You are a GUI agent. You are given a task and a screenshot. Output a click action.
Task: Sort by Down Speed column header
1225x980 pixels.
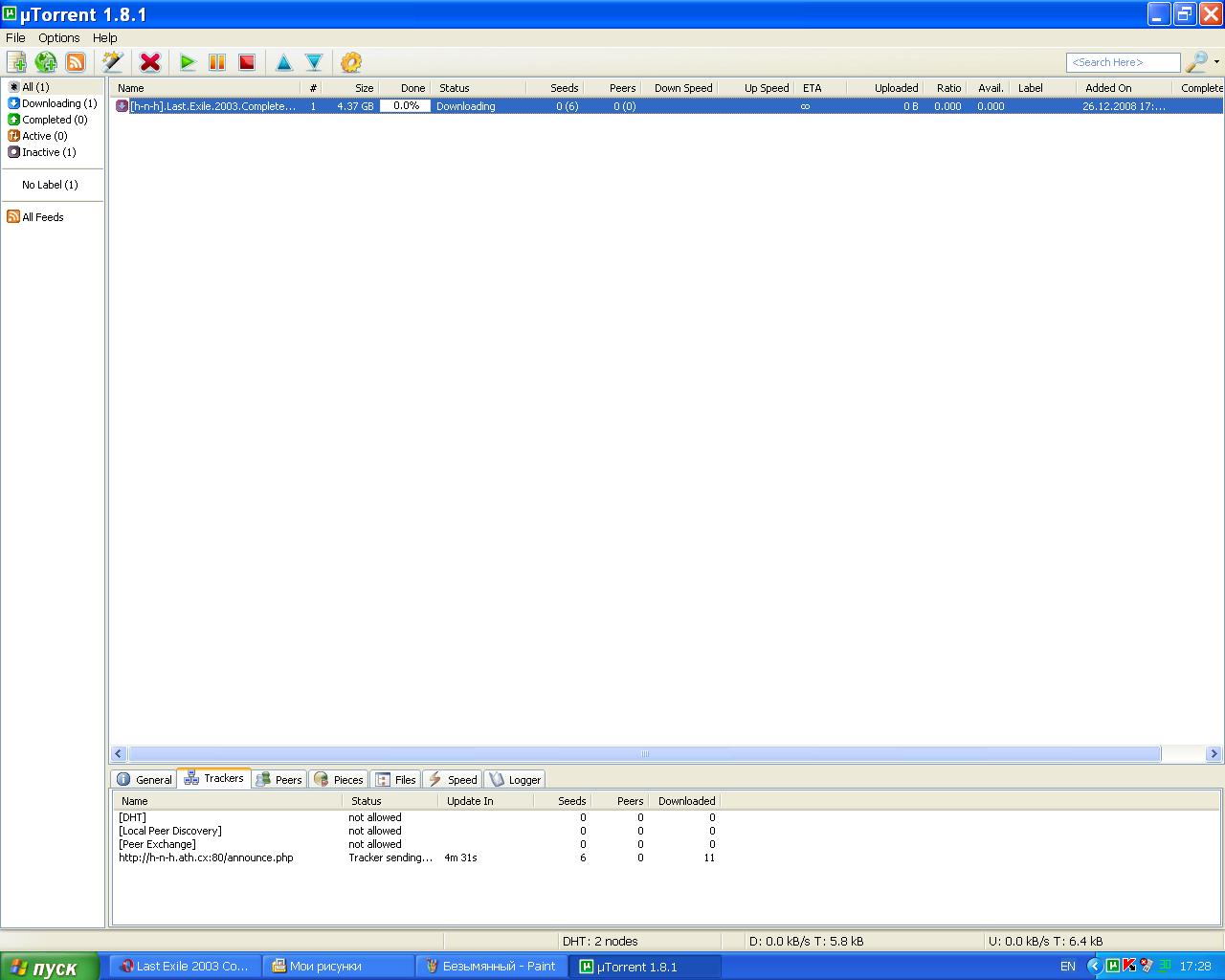coord(679,88)
